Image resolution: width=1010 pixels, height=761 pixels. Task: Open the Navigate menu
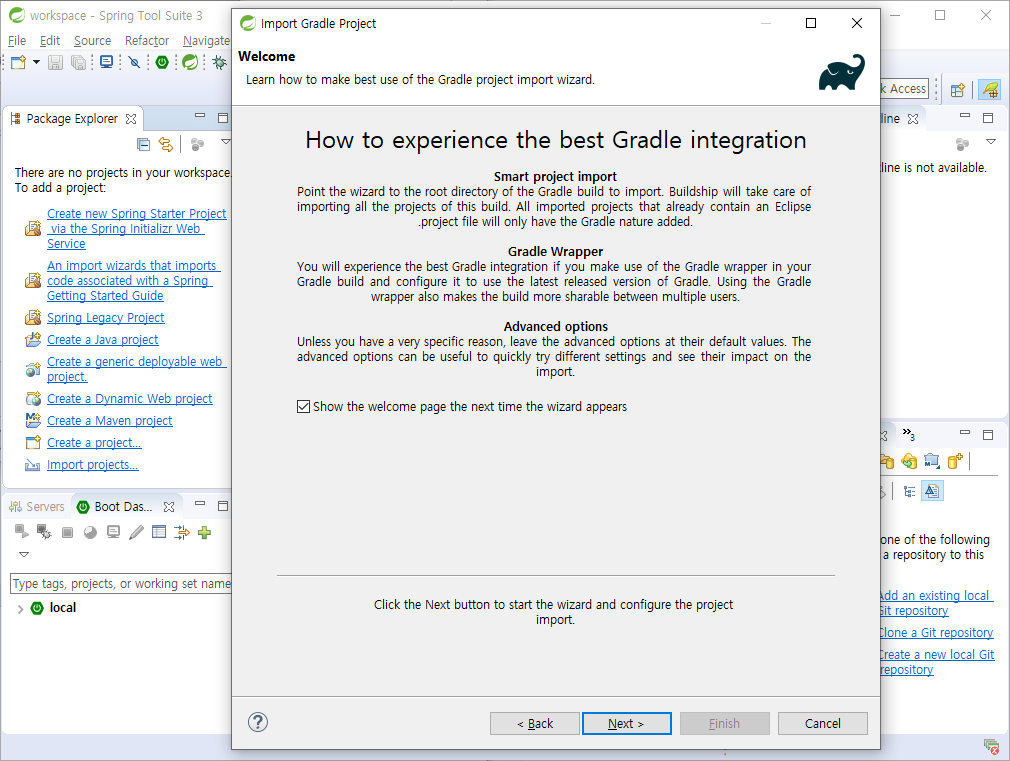[206, 41]
